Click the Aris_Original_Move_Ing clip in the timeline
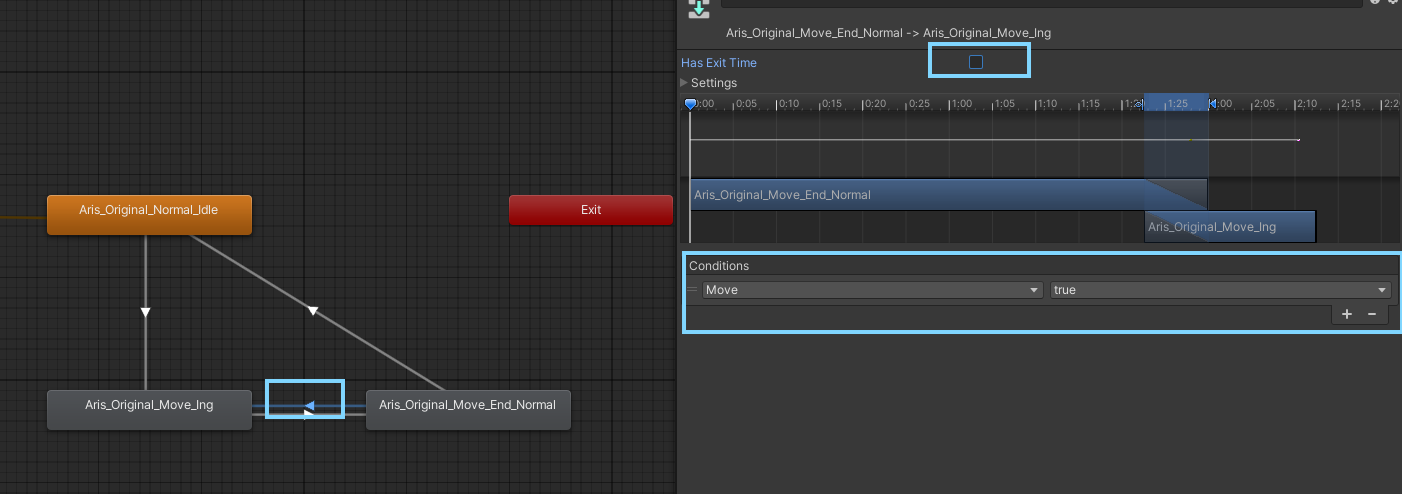This screenshot has height=494, width=1402. [x=1229, y=227]
